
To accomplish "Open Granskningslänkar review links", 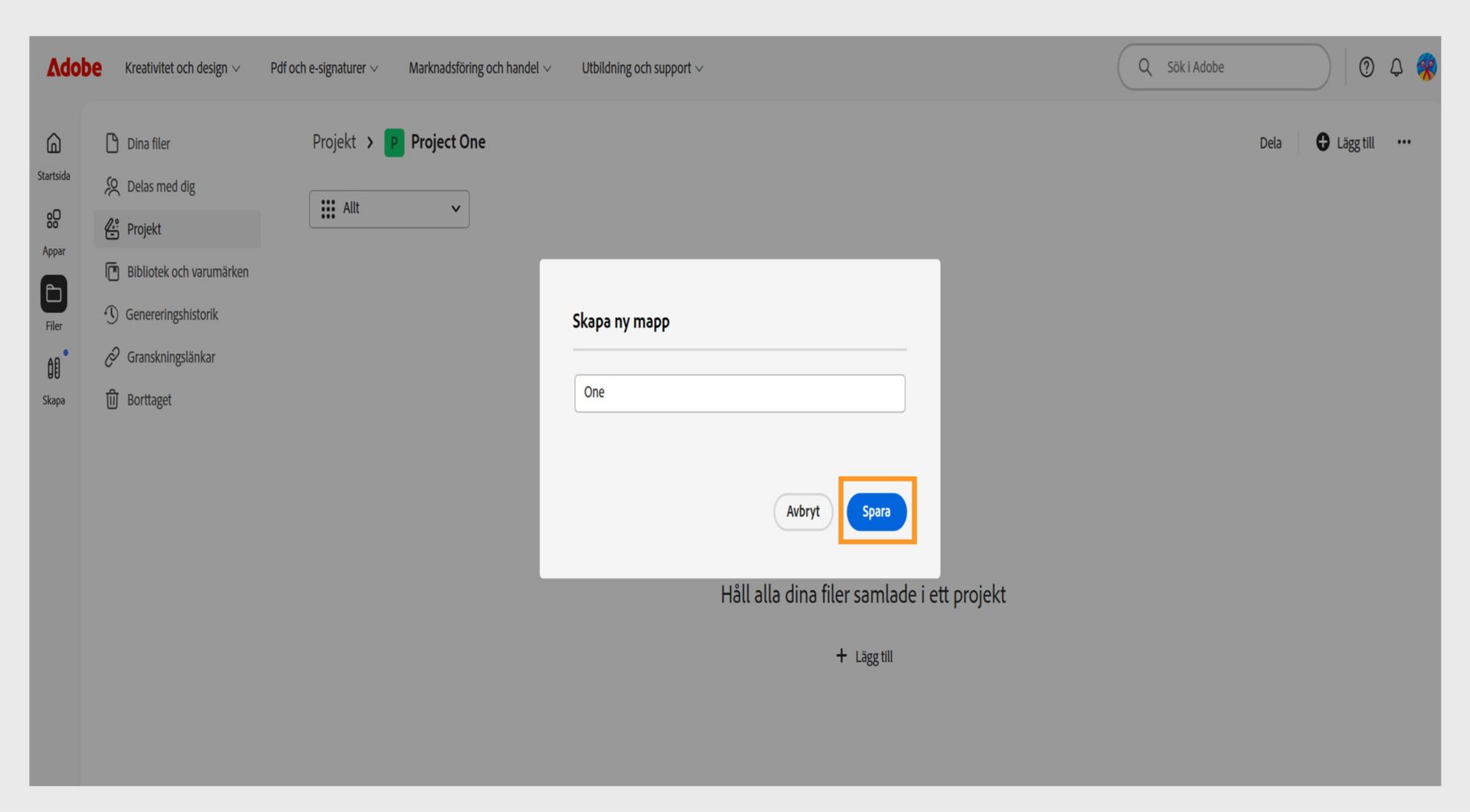I will coord(171,357).
